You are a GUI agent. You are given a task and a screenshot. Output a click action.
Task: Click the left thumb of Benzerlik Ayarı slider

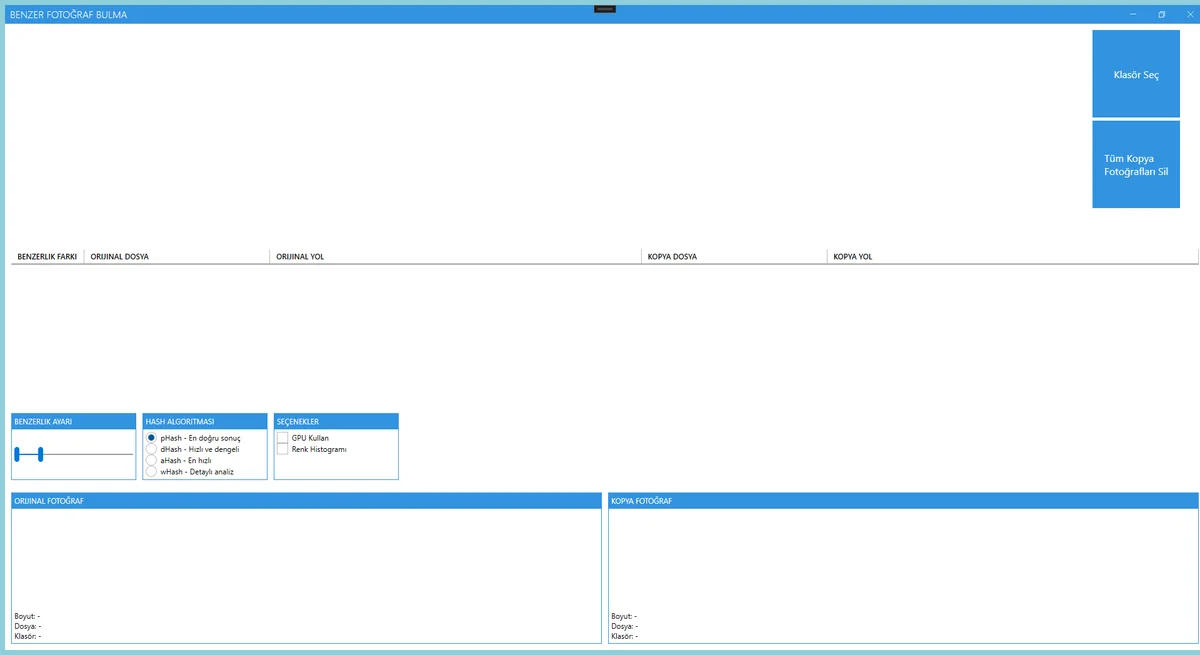point(17,454)
